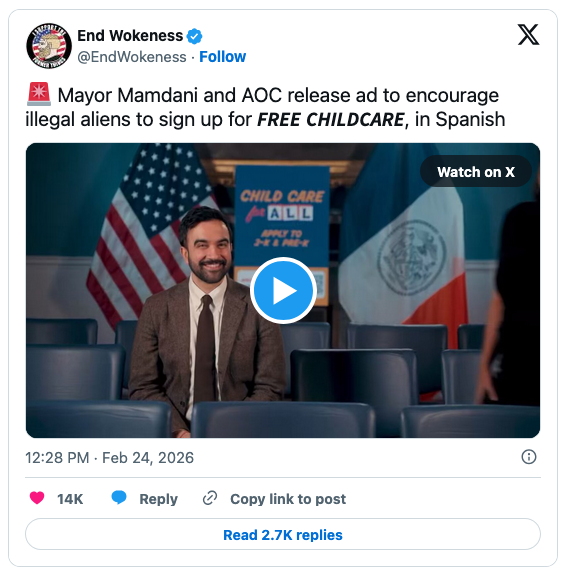The height and width of the screenshot is (573, 564).
Task: Open the 12:28 PM Feb 24, 2026 timestamp
Action: pyautogui.click(x=109, y=458)
